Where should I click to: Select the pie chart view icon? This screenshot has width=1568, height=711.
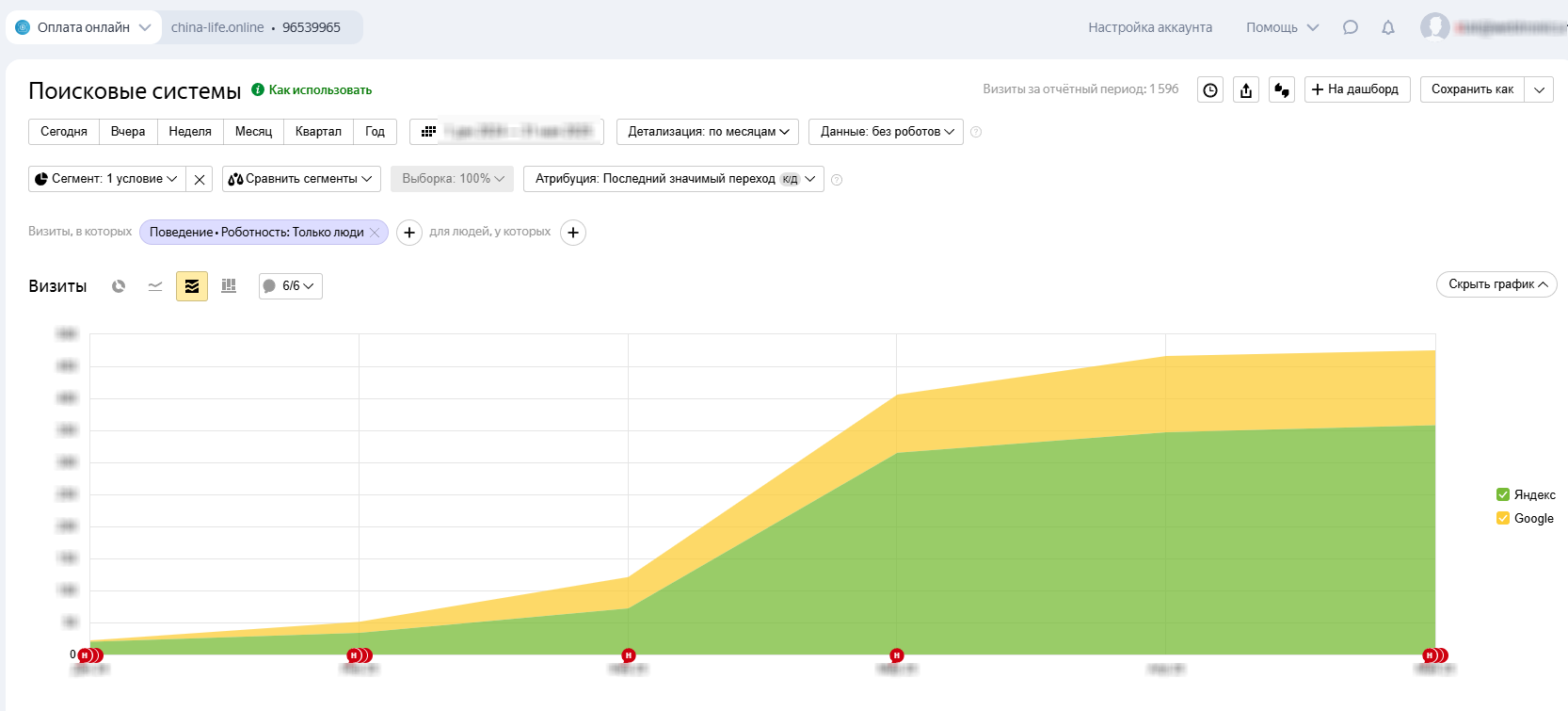point(119,286)
